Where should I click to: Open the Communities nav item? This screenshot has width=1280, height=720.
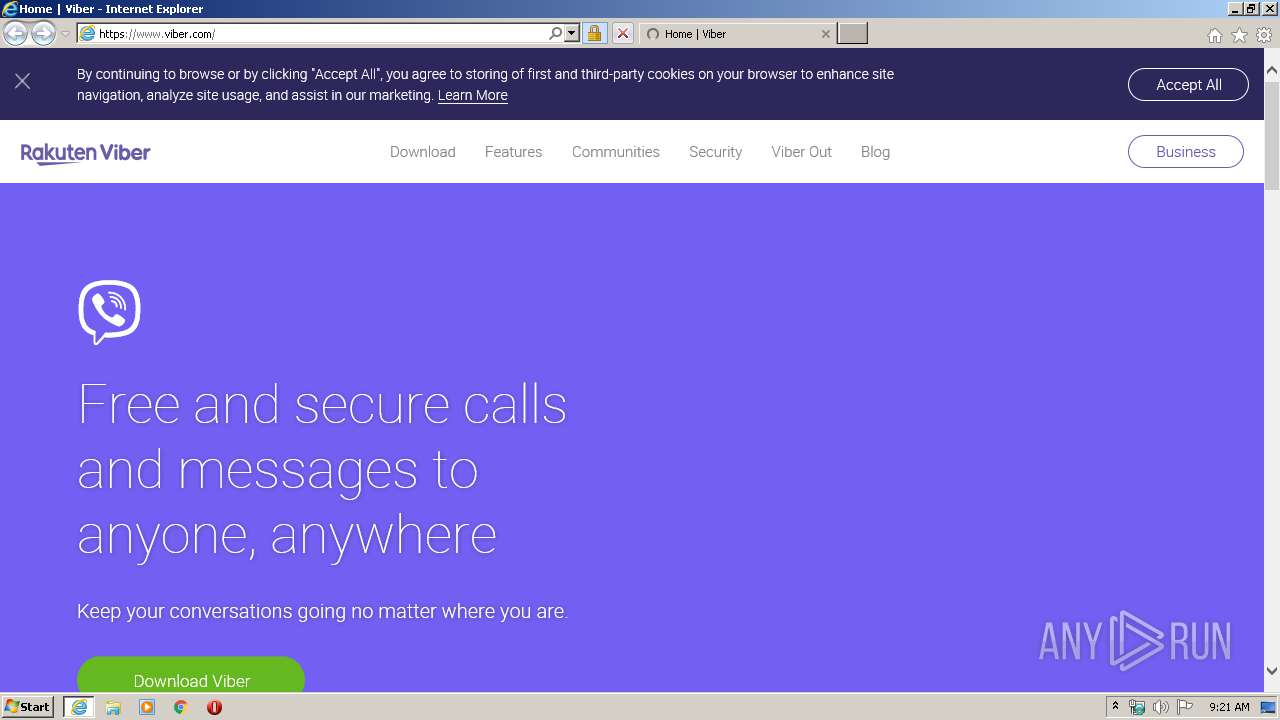(x=615, y=152)
